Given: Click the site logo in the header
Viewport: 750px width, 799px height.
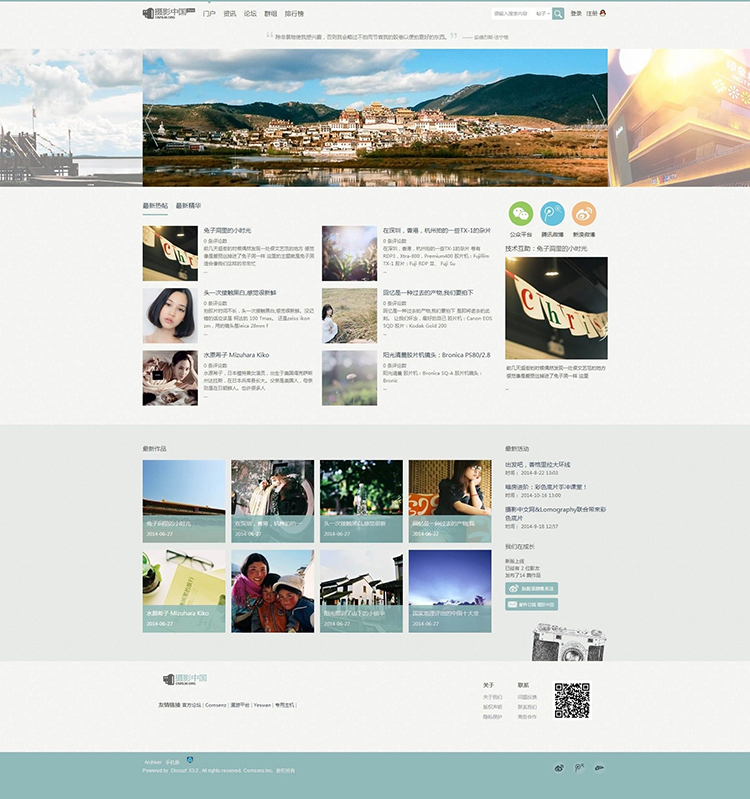Looking at the screenshot, I should (169, 13).
